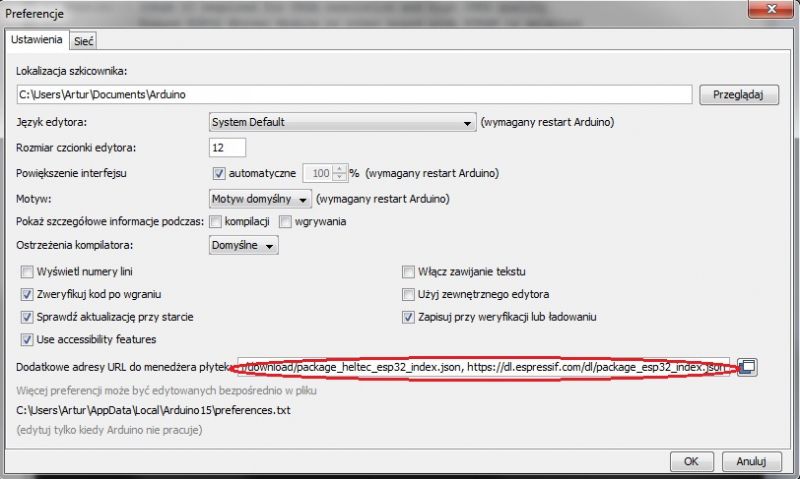
Task: Enable verbose output during wgrywania
Action: coord(285,221)
